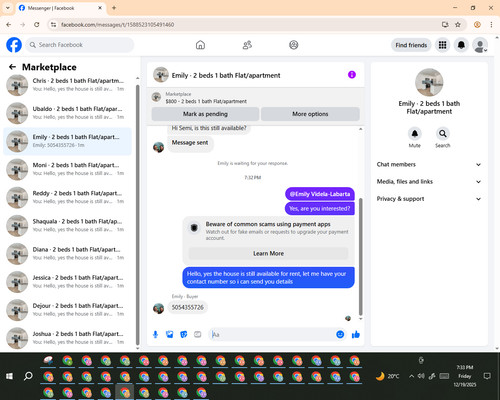Click the browser address bar URL

[117, 25]
